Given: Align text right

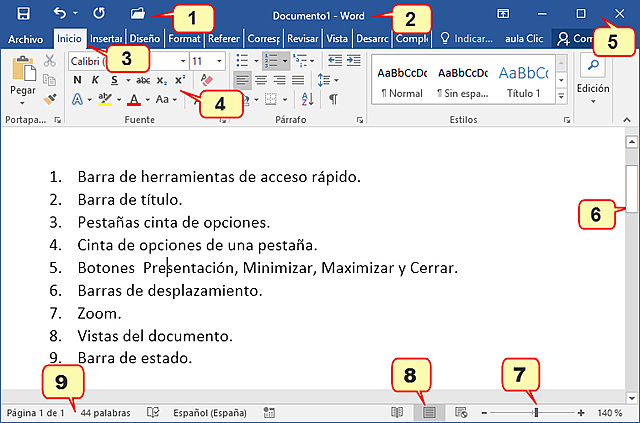Looking at the screenshot, I should pos(279,80).
